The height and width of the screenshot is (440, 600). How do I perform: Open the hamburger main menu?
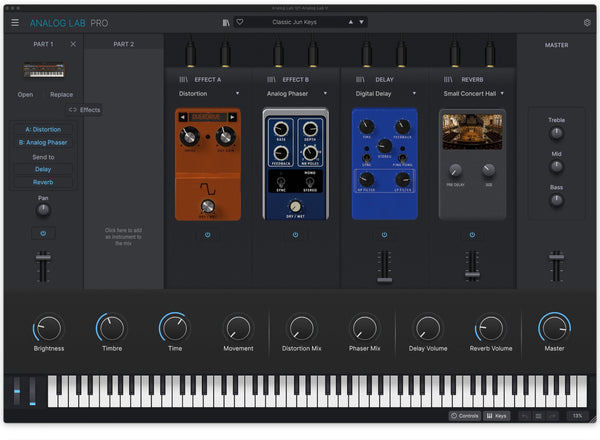pyautogui.click(x=14, y=22)
